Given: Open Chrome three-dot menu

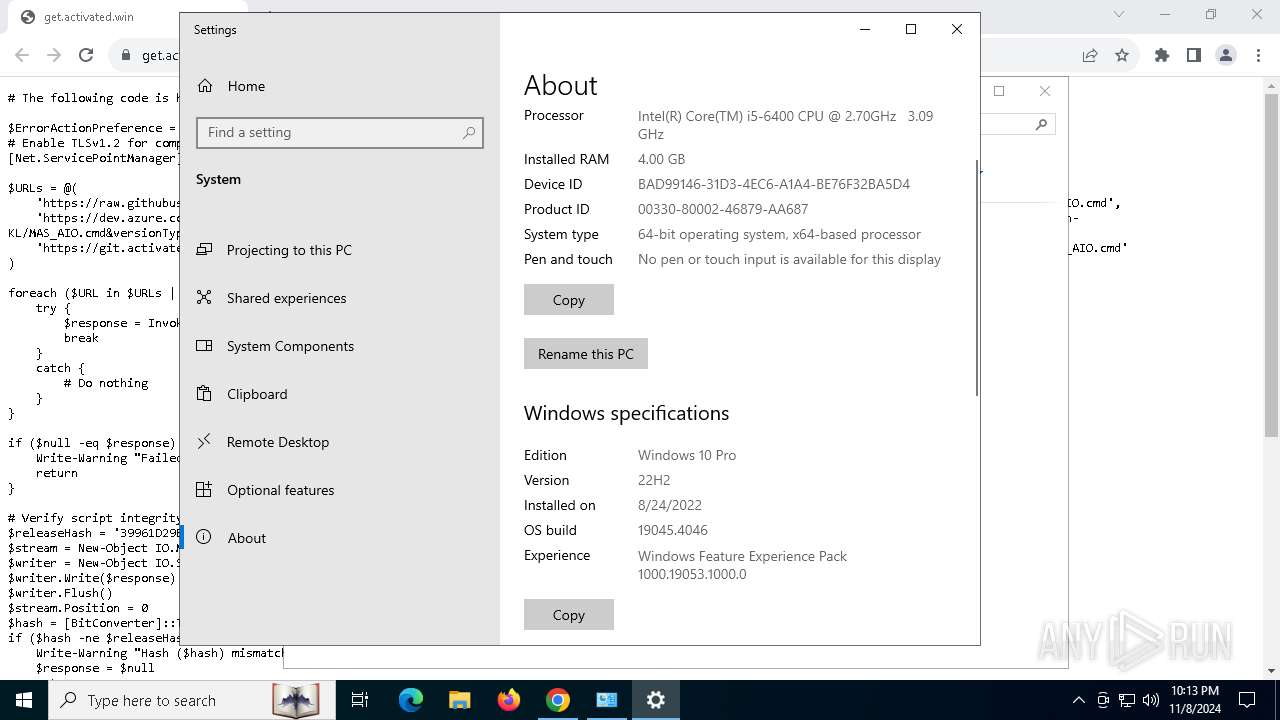Looking at the screenshot, I should click(1258, 55).
